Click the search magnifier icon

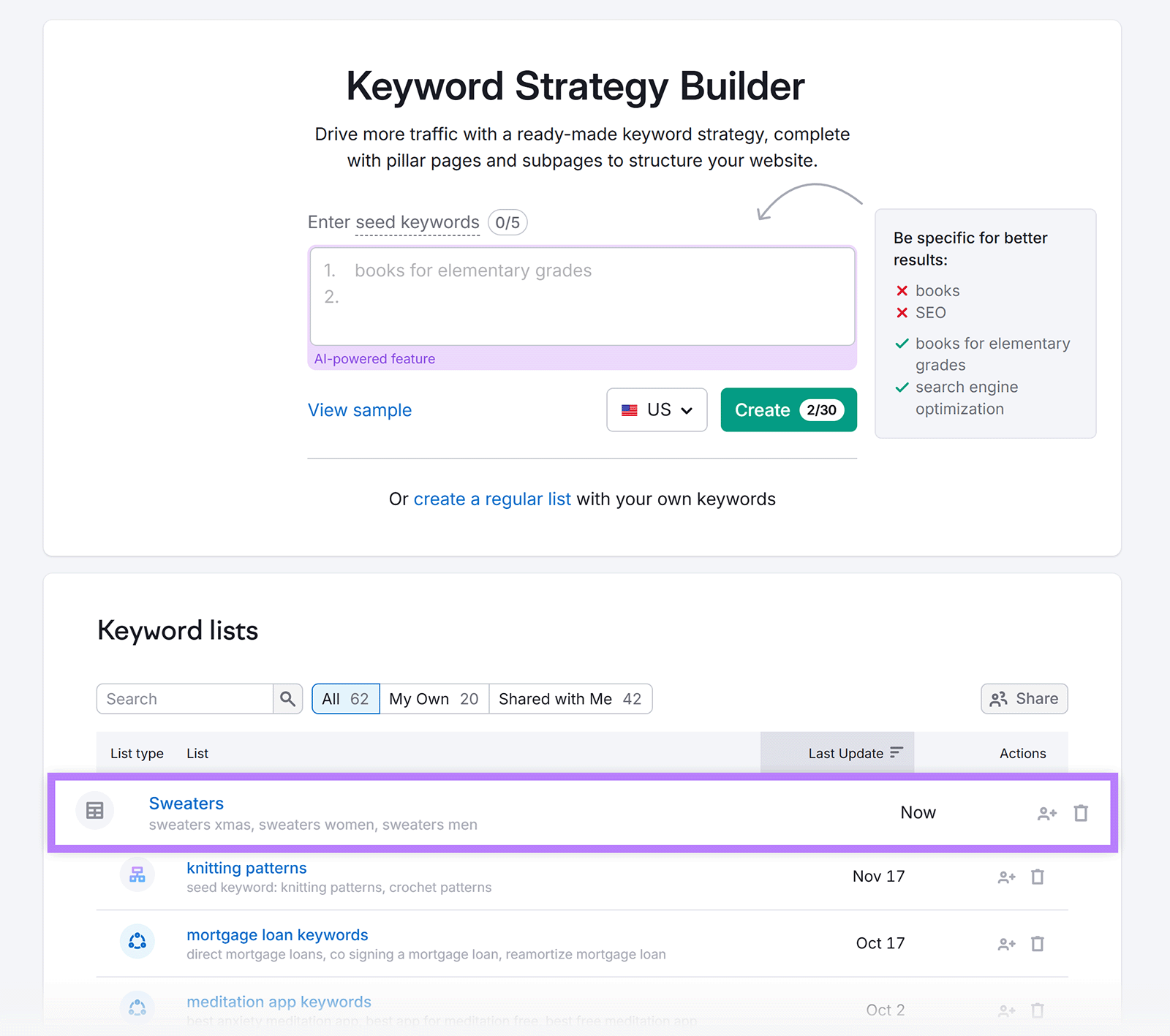coord(288,698)
